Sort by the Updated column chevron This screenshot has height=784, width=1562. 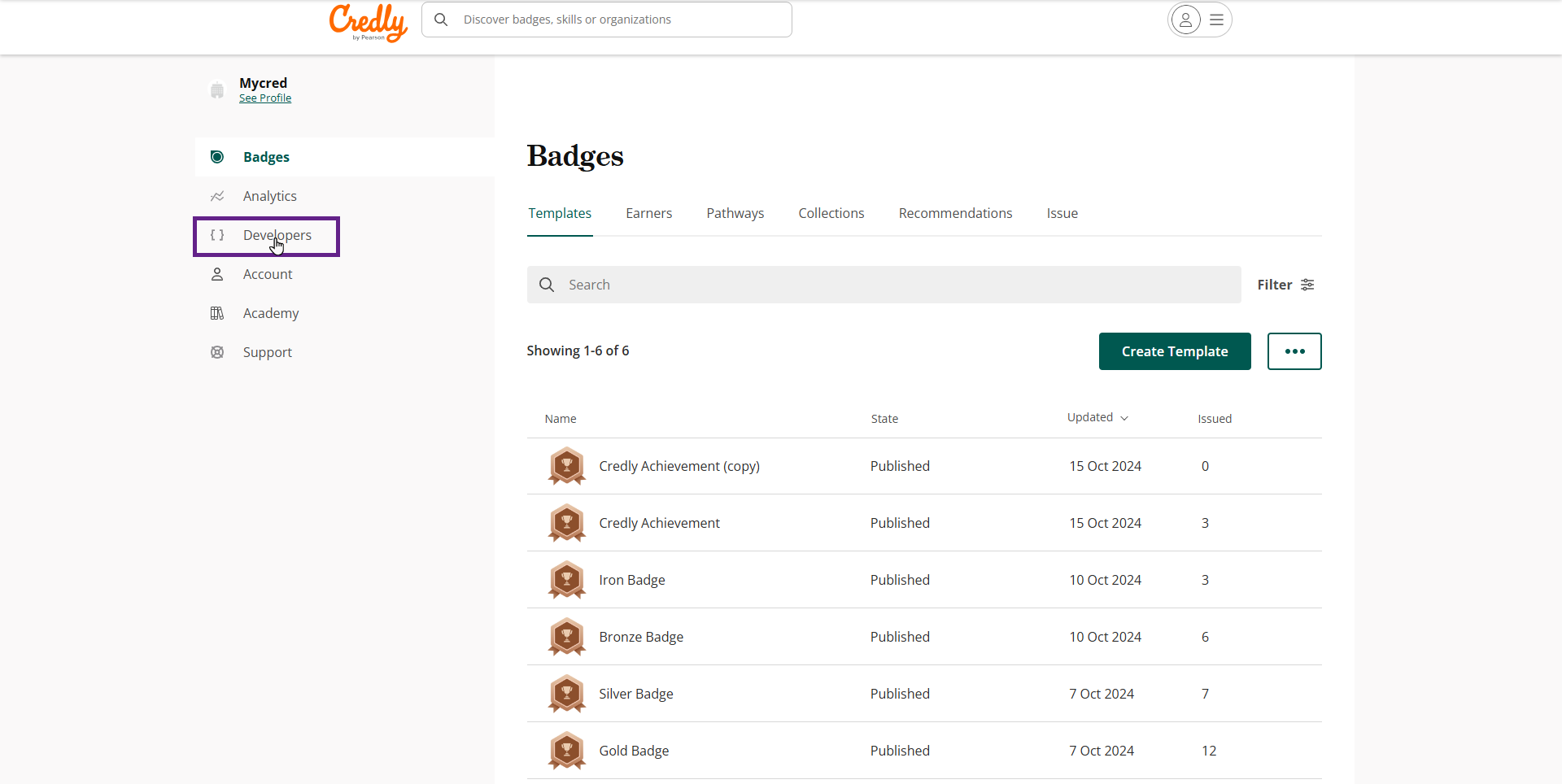1124,418
